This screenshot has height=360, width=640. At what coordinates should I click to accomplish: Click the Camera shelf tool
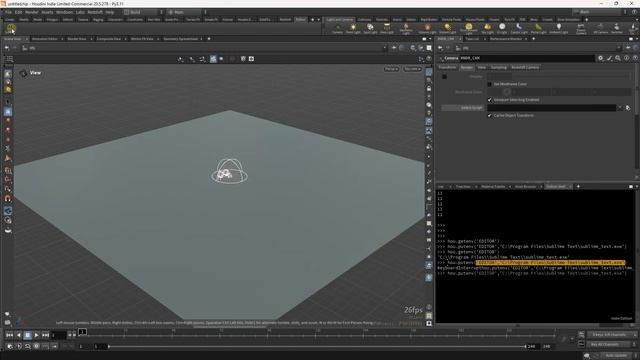337,29
